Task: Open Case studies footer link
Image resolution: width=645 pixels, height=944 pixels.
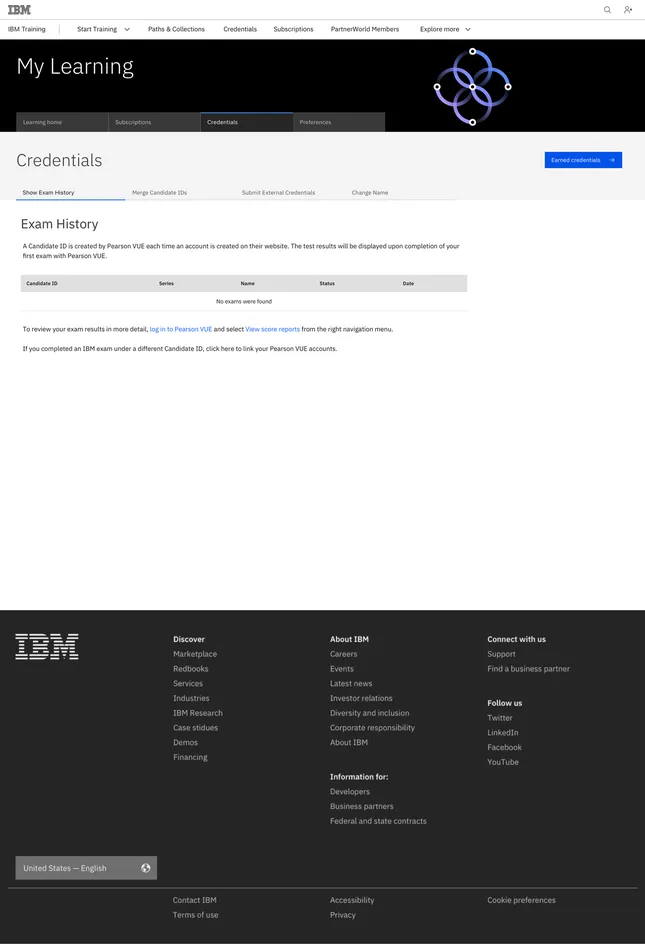Action: point(196,728)
